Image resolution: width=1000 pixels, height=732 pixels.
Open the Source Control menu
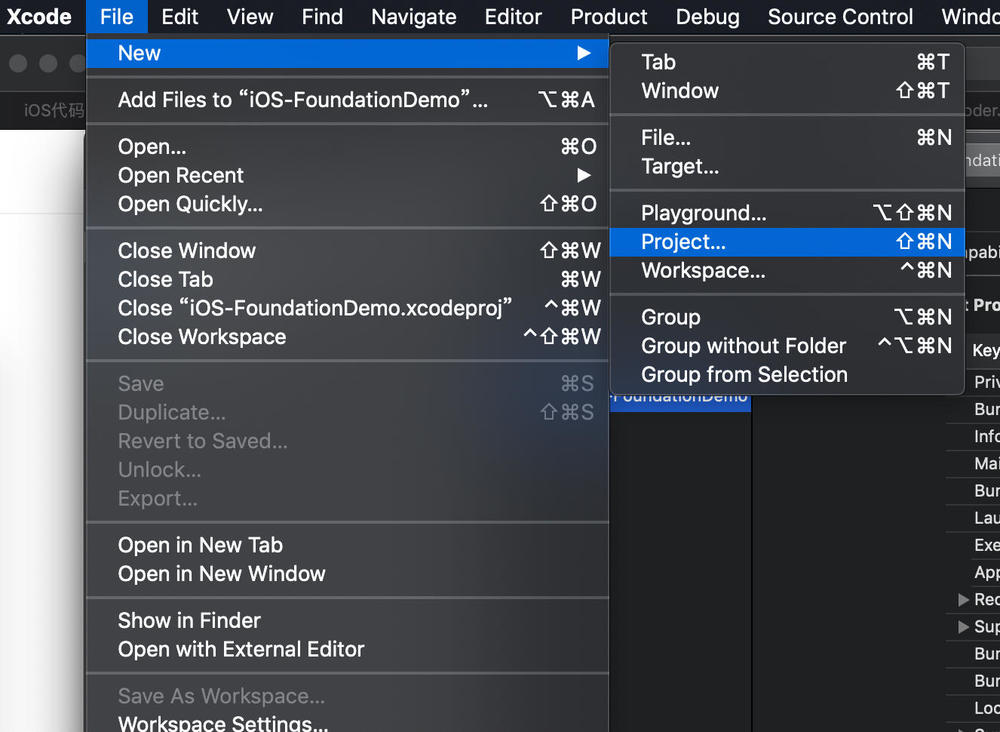[x=840, y=17]
